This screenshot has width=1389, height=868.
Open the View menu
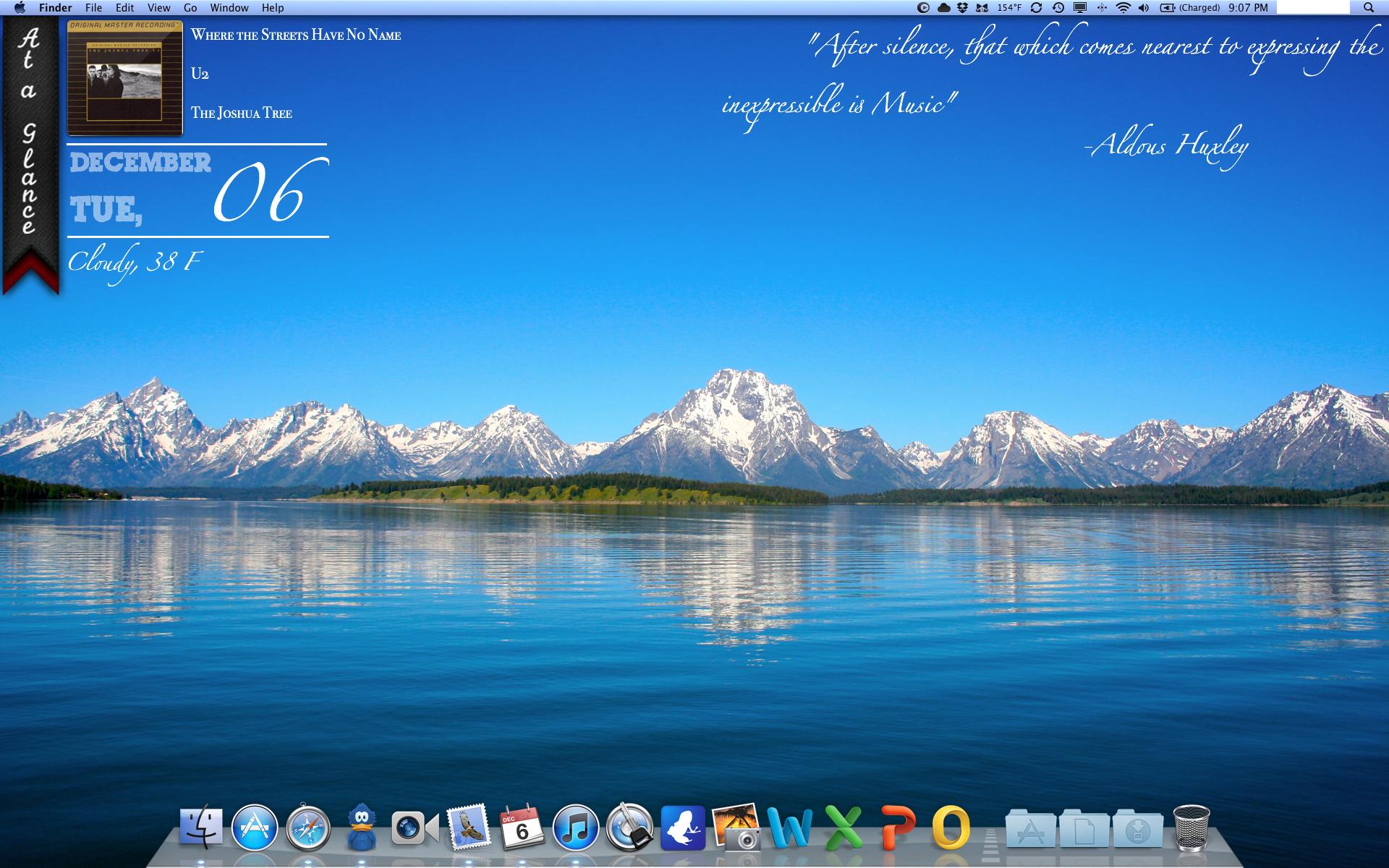pyautogui.click(x=158, y=8)
